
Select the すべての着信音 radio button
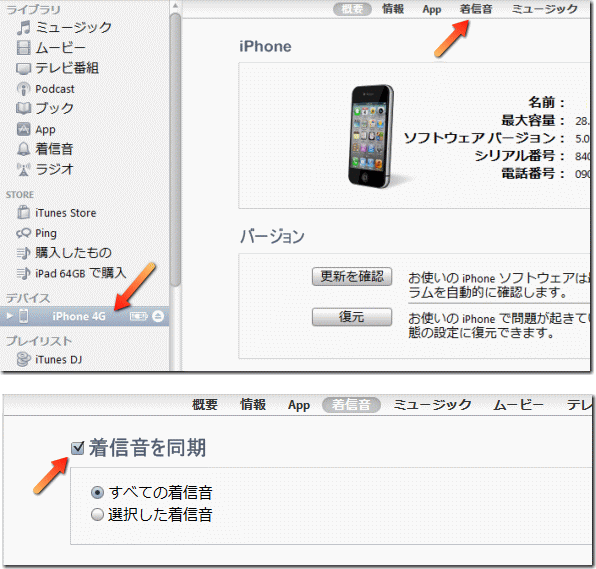(97, 493)
